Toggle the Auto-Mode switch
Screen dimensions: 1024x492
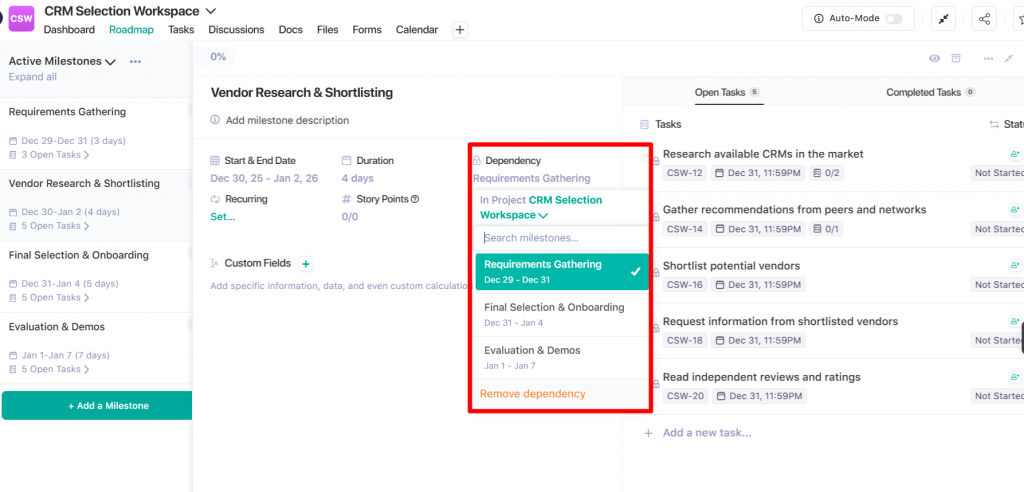[893, 19]
